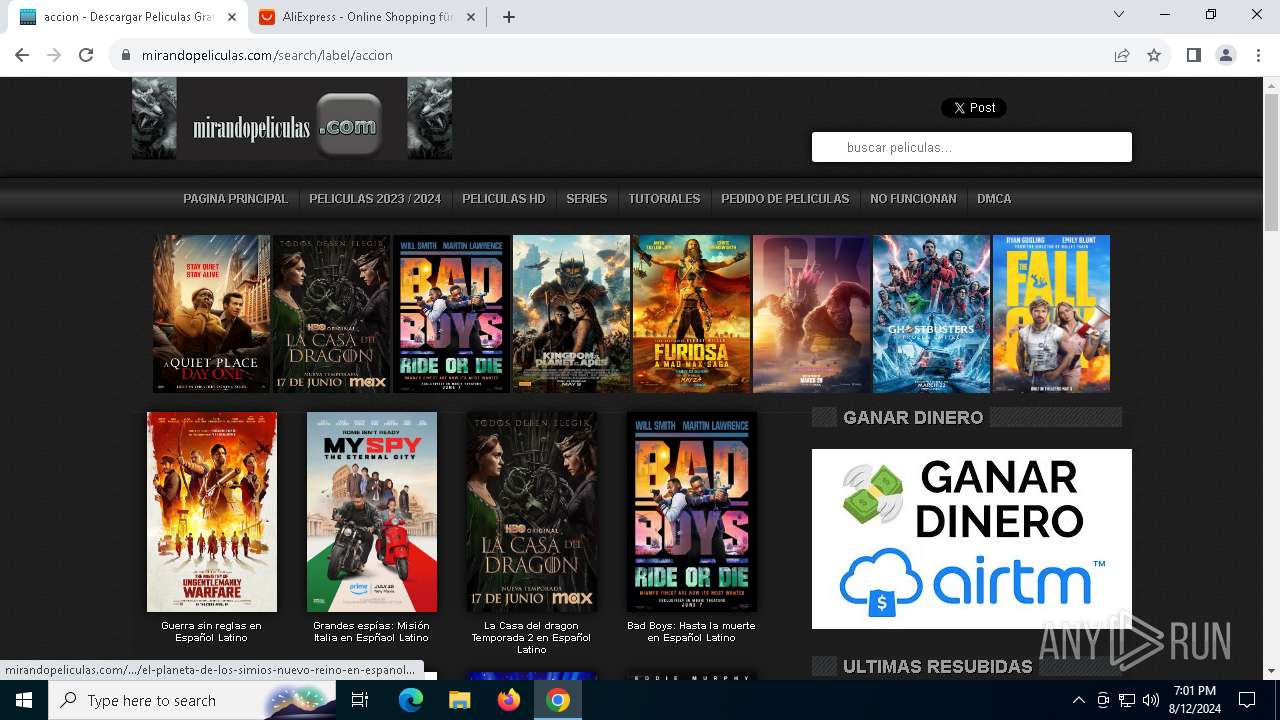
Task: Open the share page icon in address bar
Action: point(1122,55)
